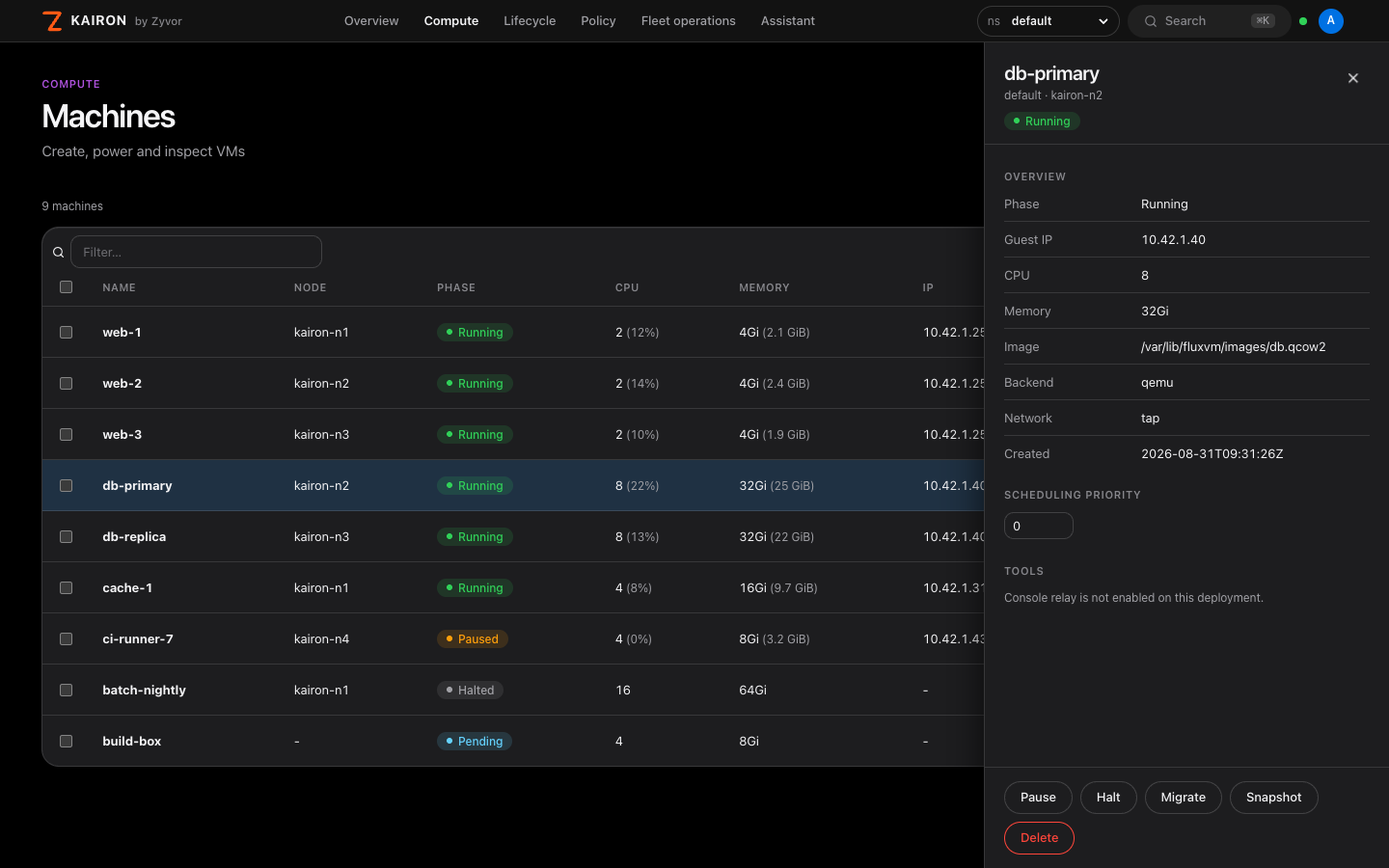
Task: Tick the cache-1 row checkbox
Action: [x=67, y=588]
